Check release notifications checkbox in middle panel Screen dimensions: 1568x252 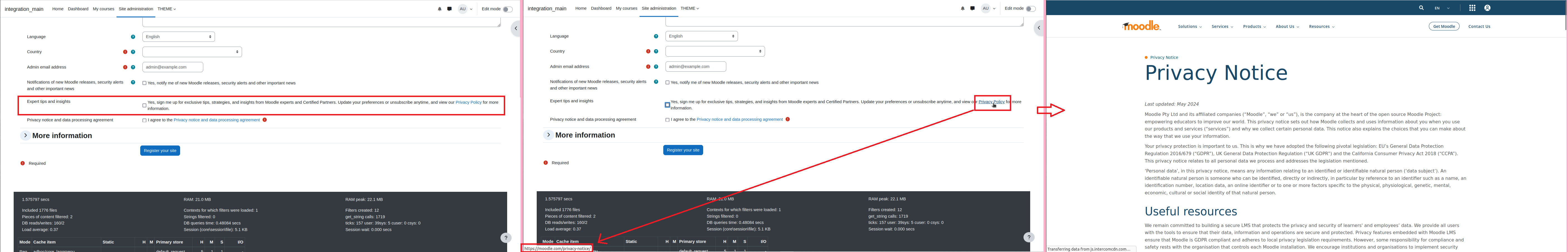(667, 82)
